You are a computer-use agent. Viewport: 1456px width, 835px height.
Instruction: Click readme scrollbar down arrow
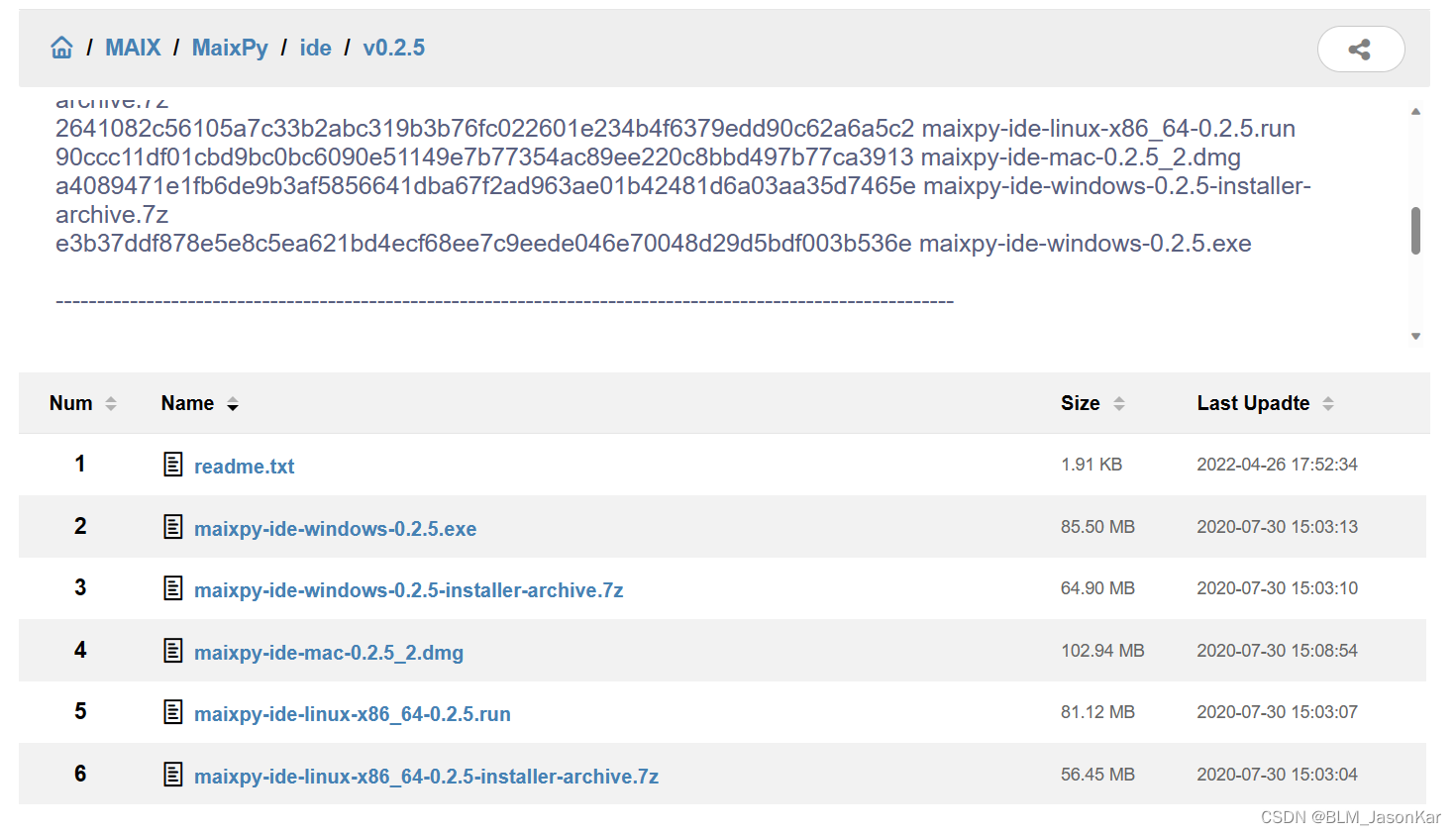[1415, 337]
